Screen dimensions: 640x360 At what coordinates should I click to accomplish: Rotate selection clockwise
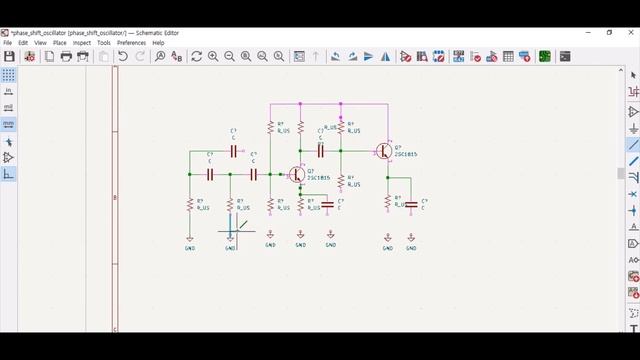tap(352, 56)
